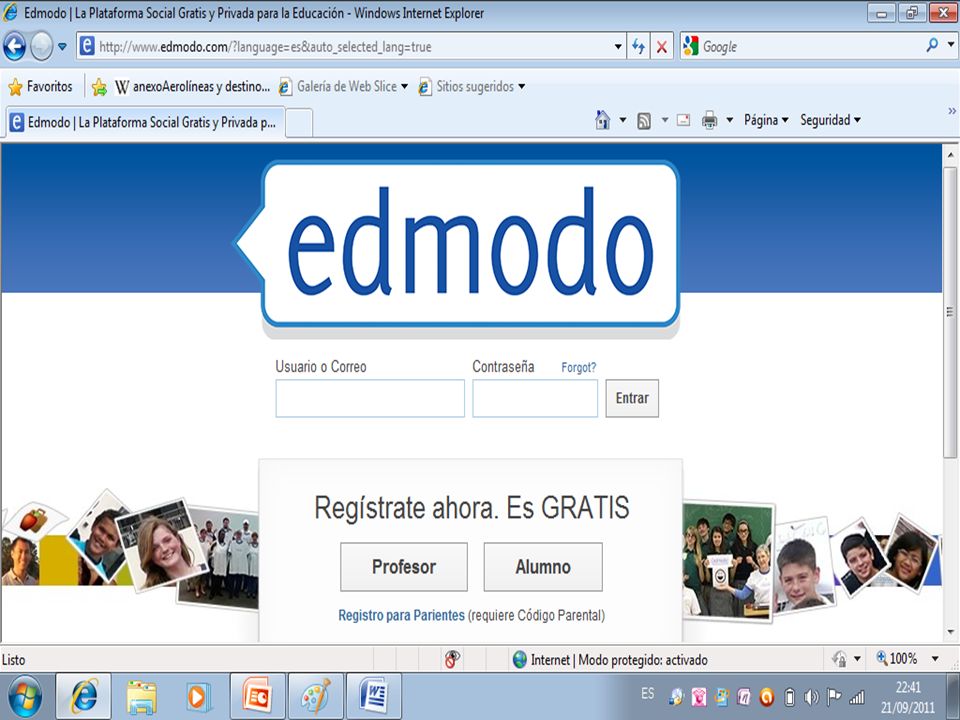Click the scrollbar down arrow
Image resolution: width=960 pixels, height=720 pixels.
click(x=950, y=631)
